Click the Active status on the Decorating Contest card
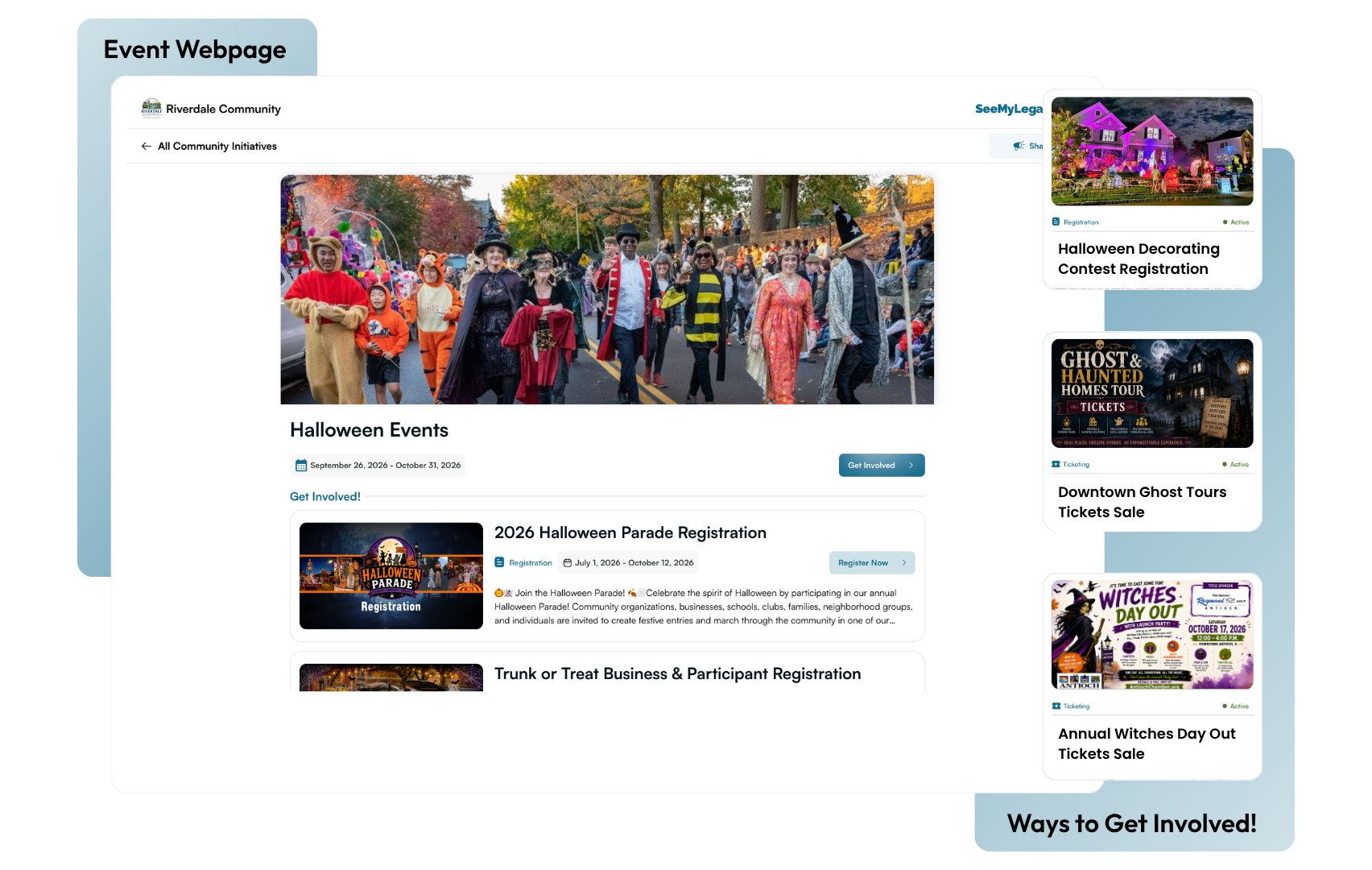Viewport: 1372px width, 870px height. click(1236, 222)
